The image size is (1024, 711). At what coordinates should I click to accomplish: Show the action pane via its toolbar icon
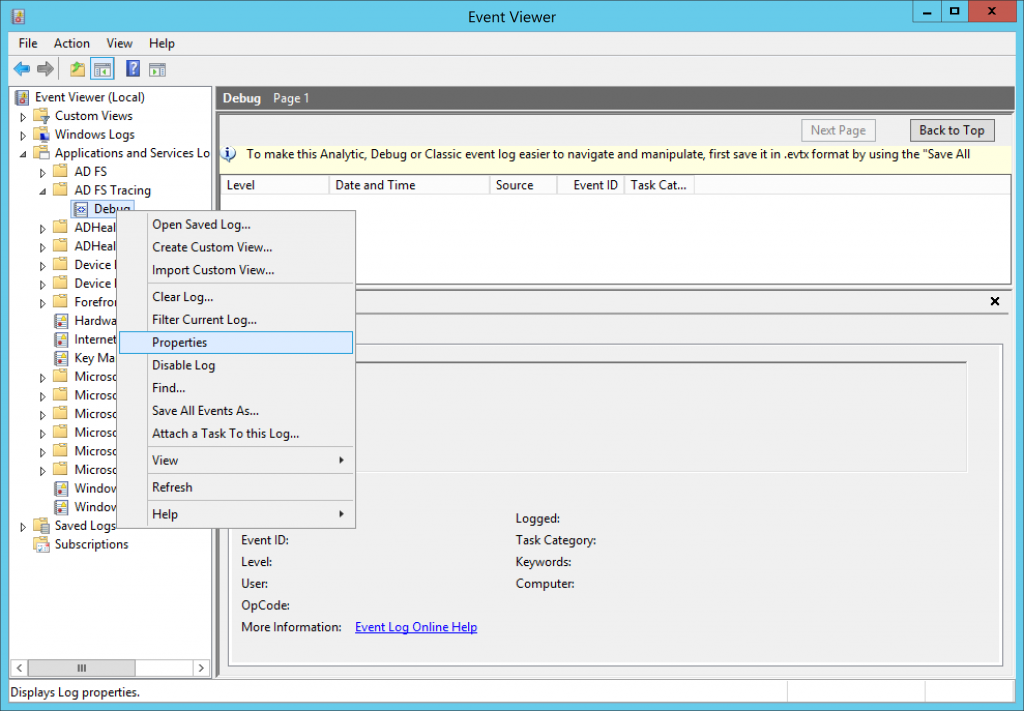pyautogui.click(x=157, y=68)
